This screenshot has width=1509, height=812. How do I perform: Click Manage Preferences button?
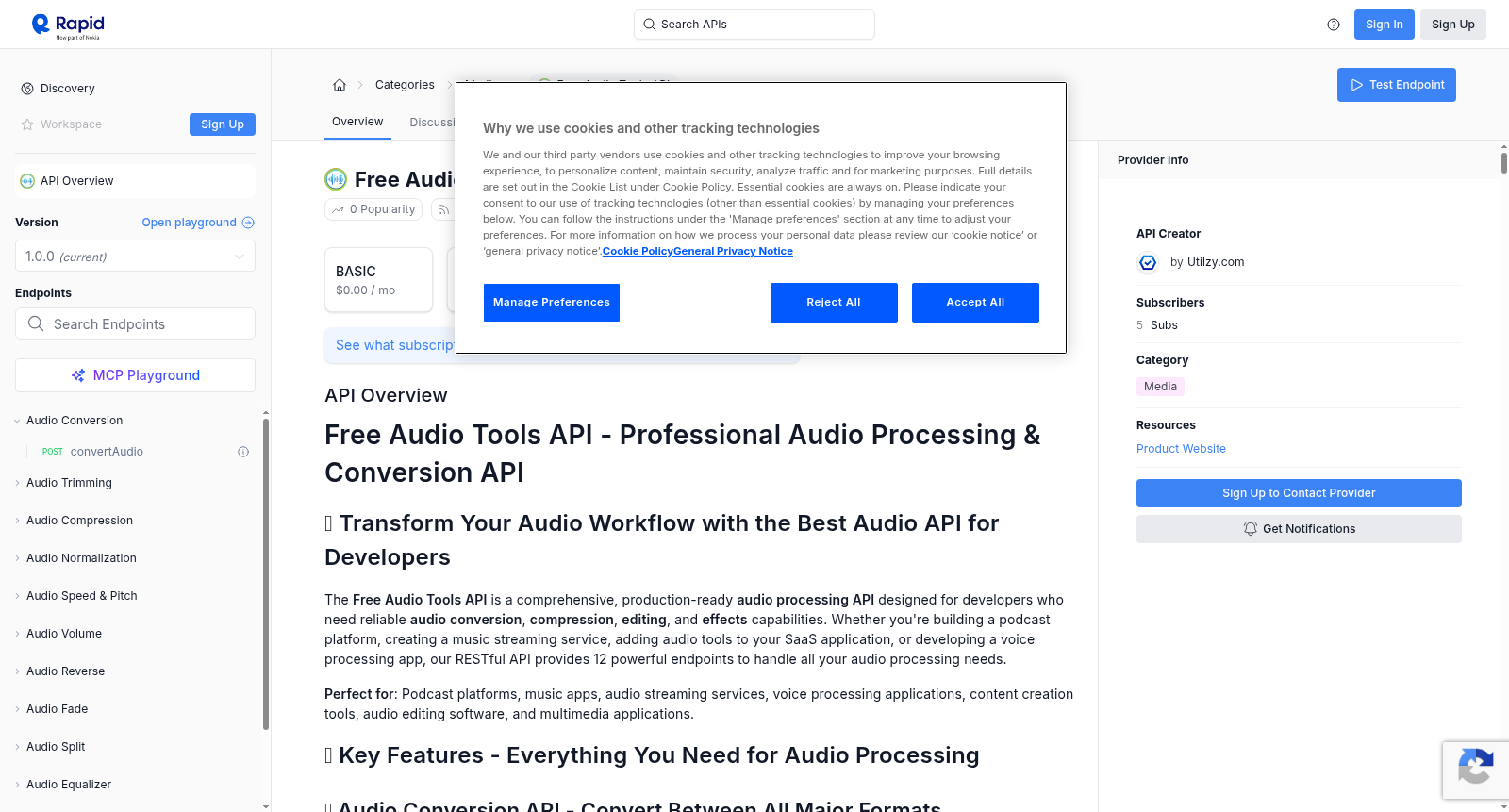(552, 303)
